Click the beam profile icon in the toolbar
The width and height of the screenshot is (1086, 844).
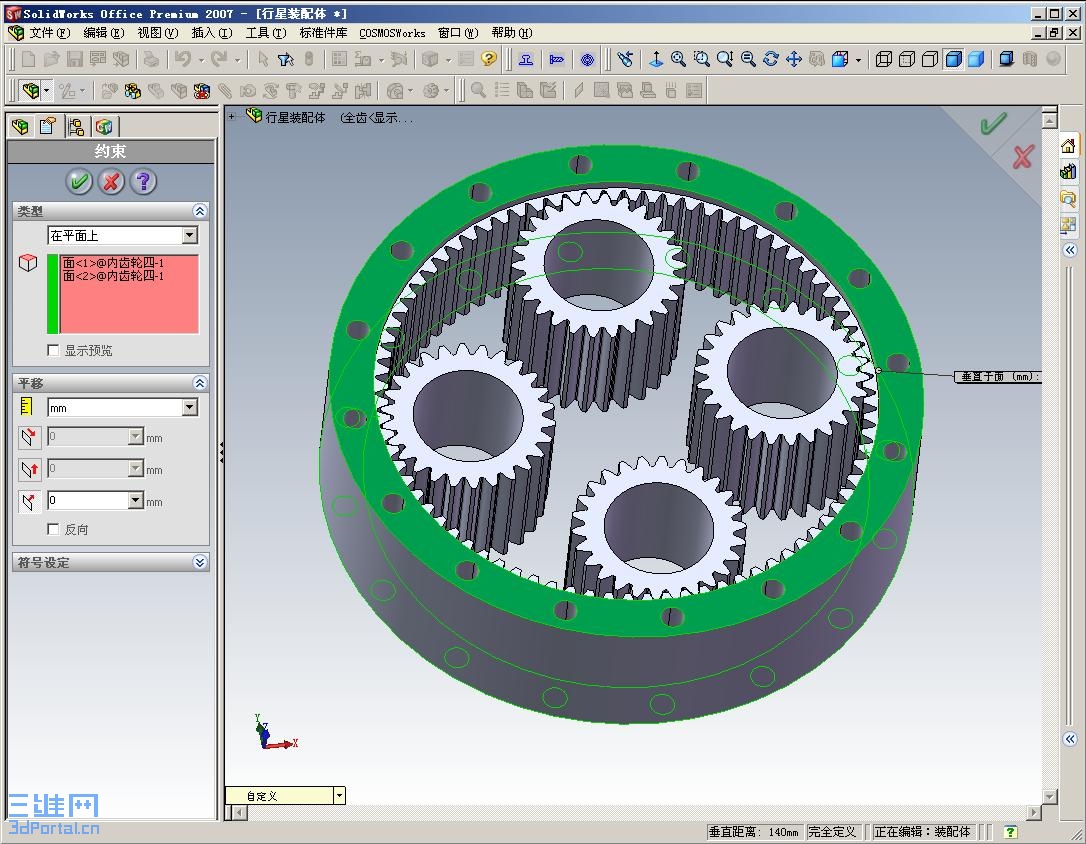point(526,60)
